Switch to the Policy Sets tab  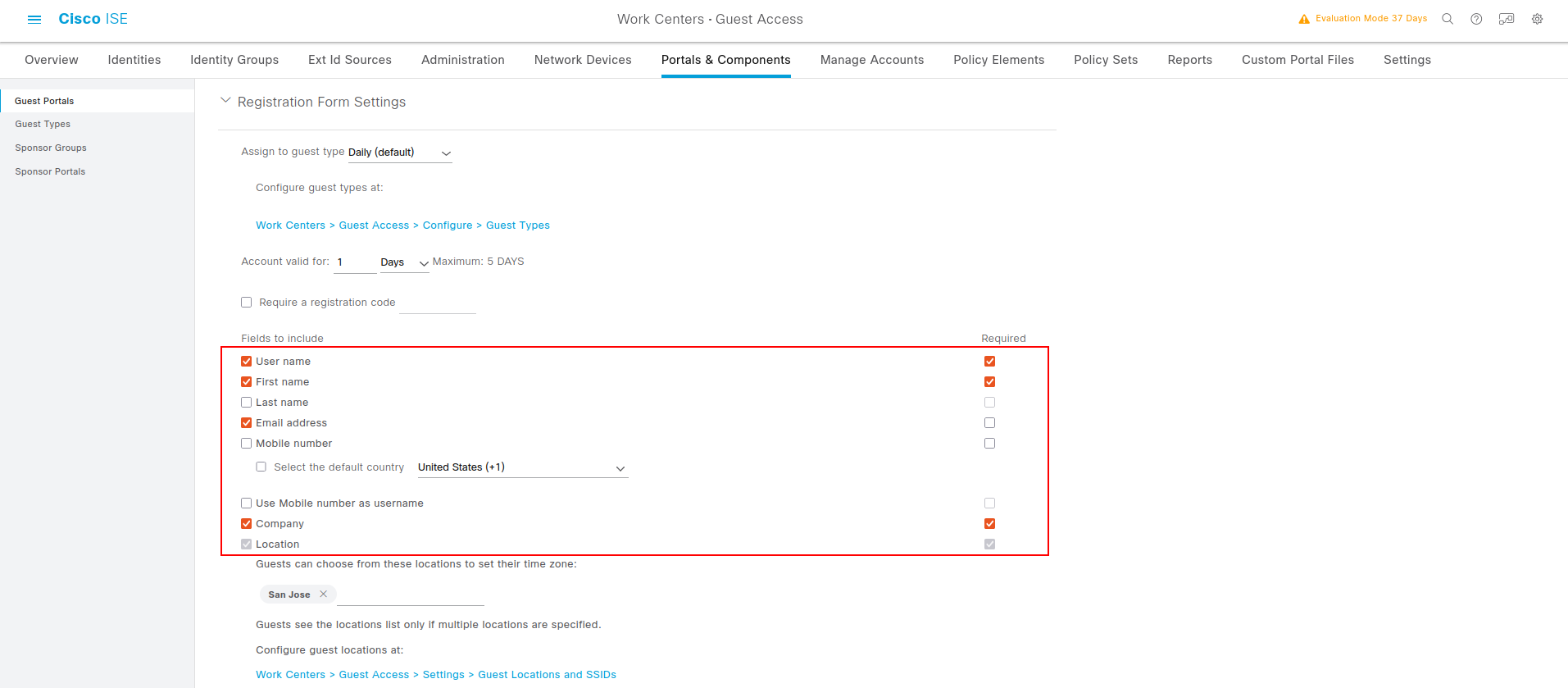1106,60
